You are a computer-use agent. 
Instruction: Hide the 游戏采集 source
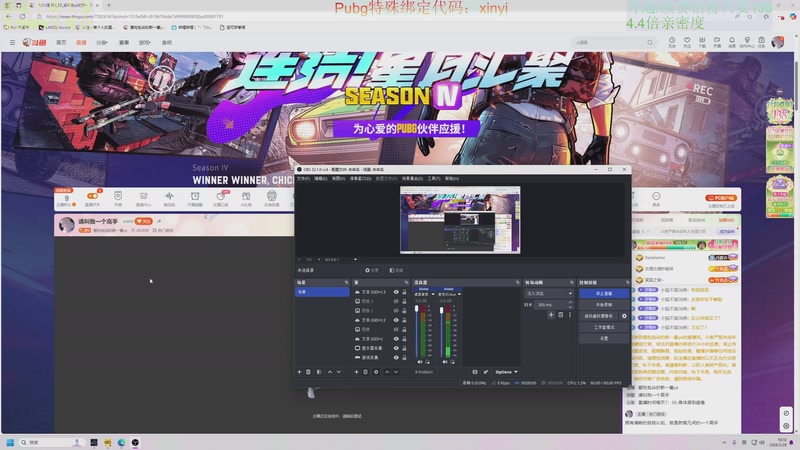[396, 357]
